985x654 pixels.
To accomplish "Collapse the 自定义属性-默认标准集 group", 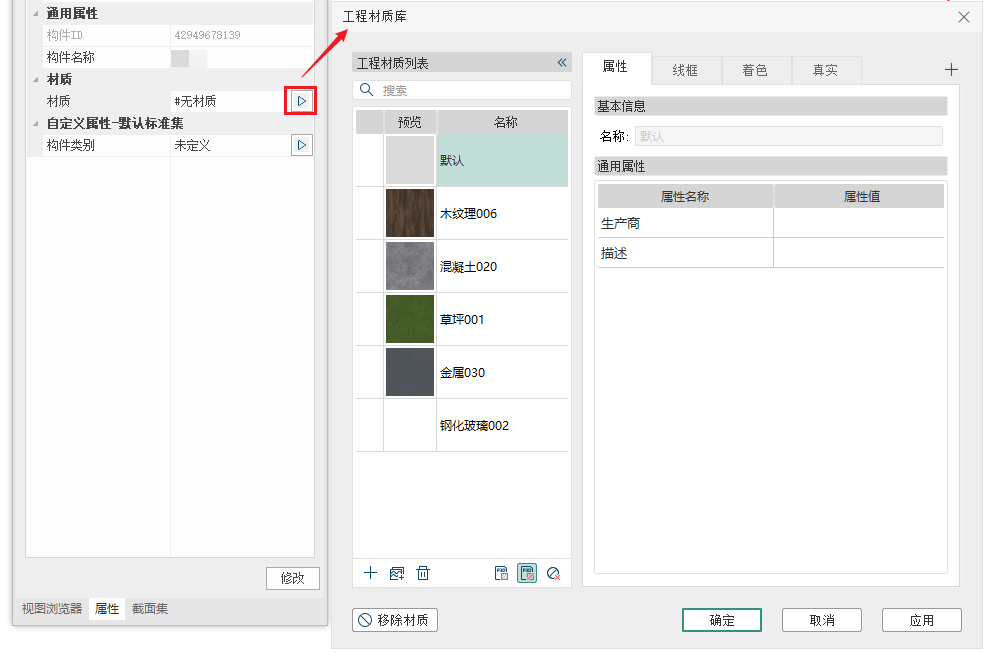I will [x=36, y=123].
